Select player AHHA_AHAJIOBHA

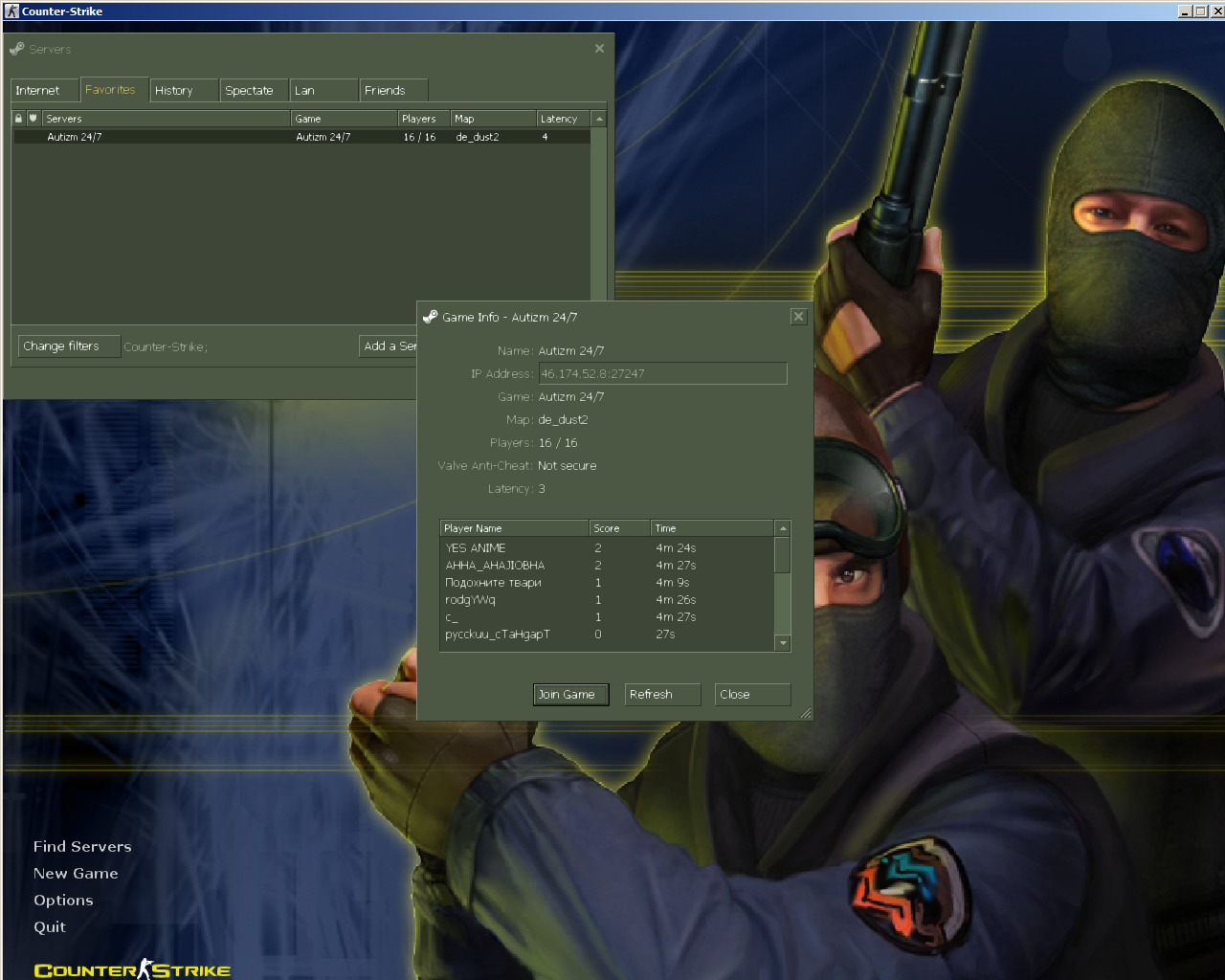point(607,566)
